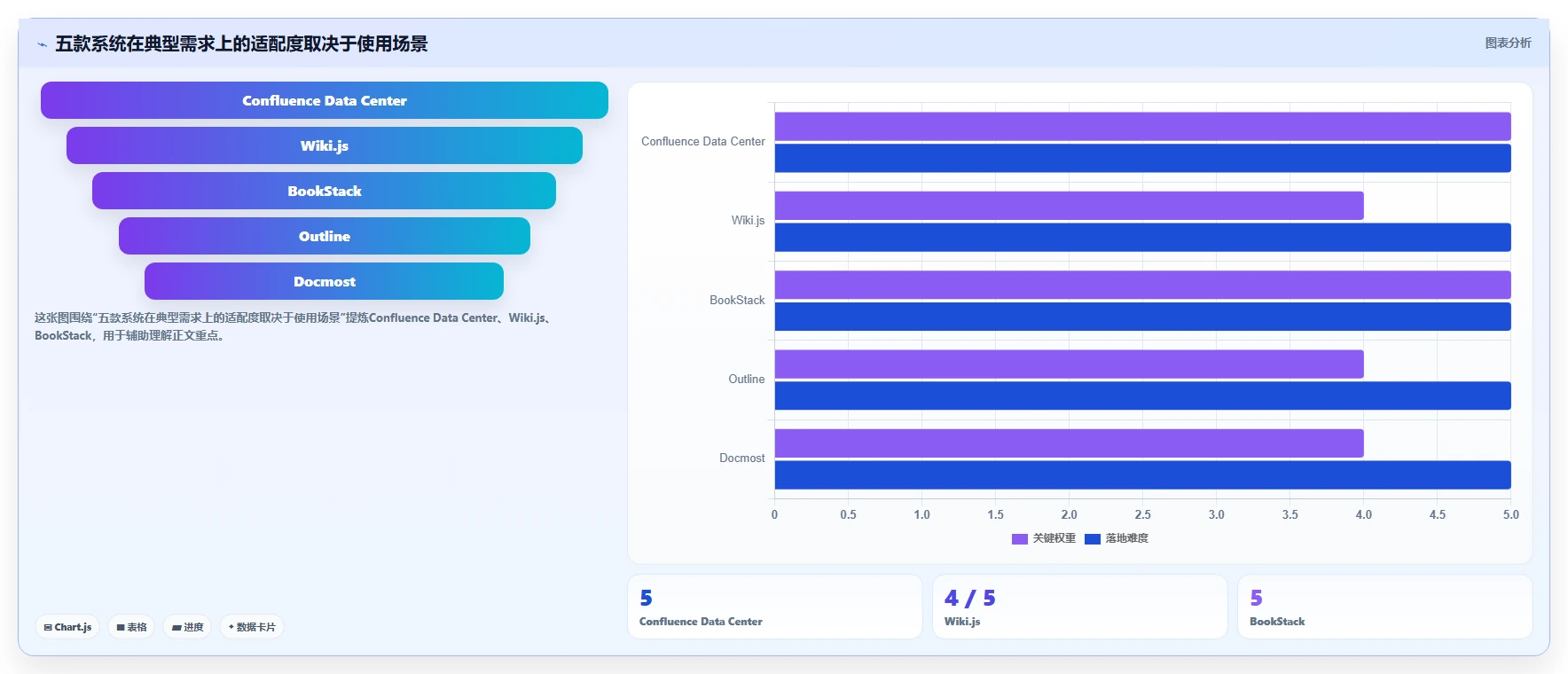1568x674 pixels.
Task: Click the 0 x-axis tick label
Action: (774, 514)
